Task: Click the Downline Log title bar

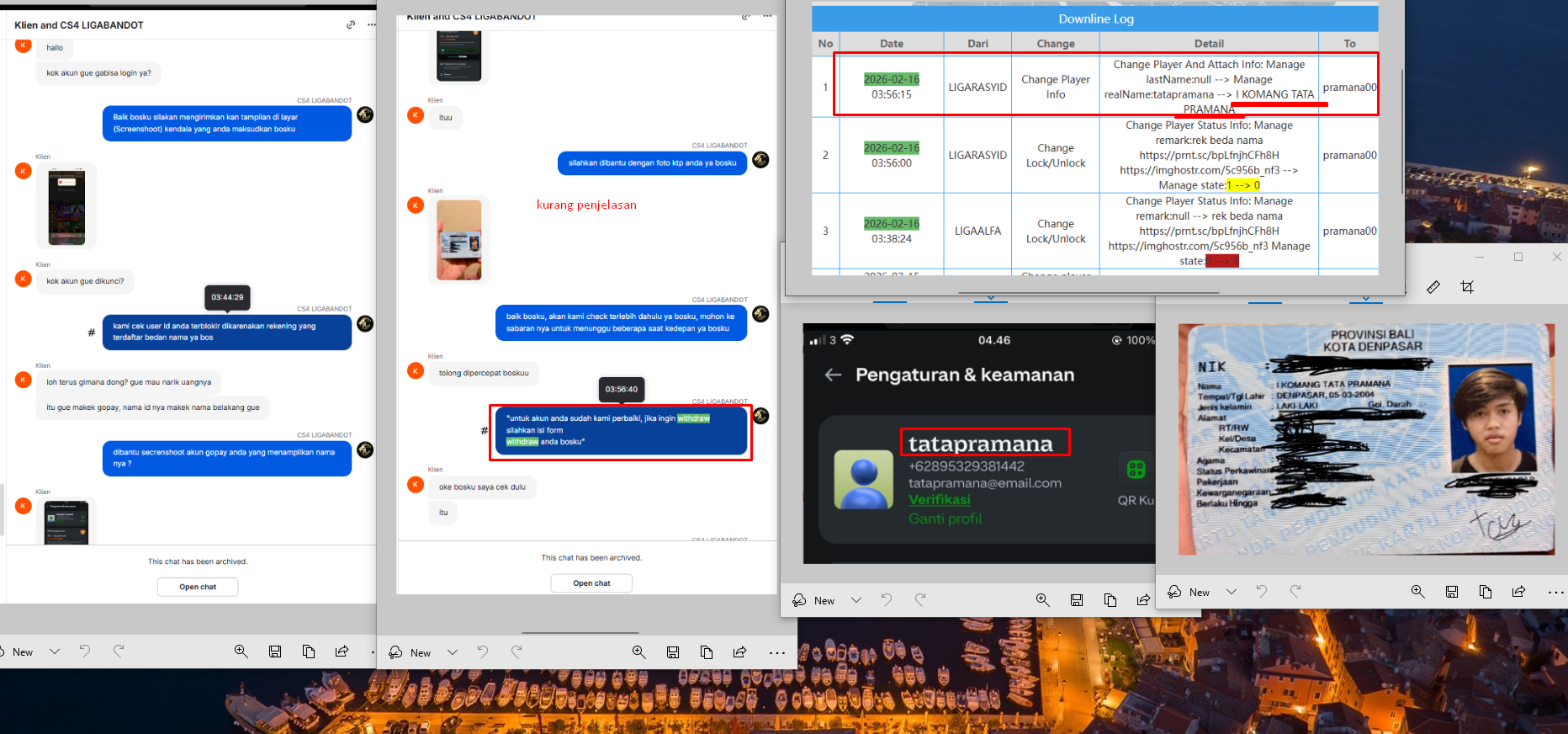Action: [1095, 19]
